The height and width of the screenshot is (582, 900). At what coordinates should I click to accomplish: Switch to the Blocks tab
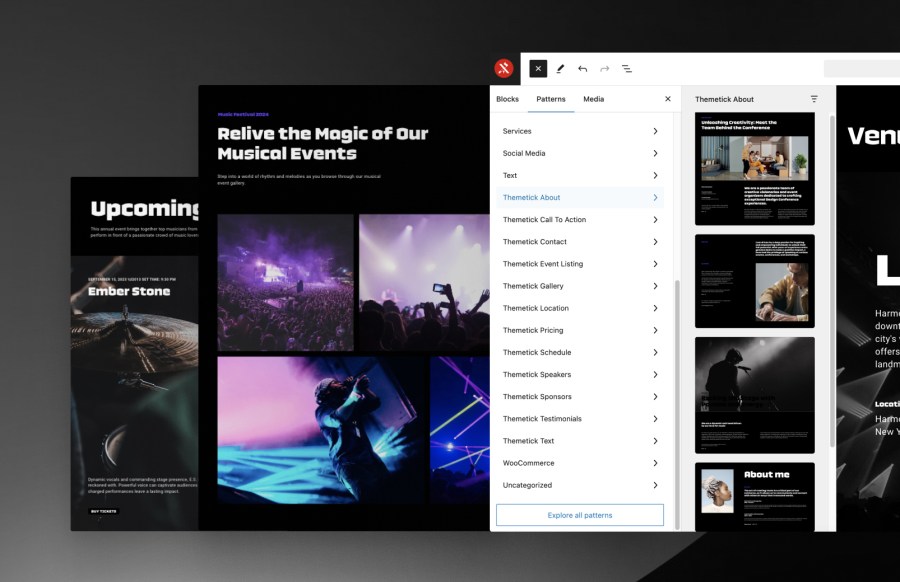[507, 99]
